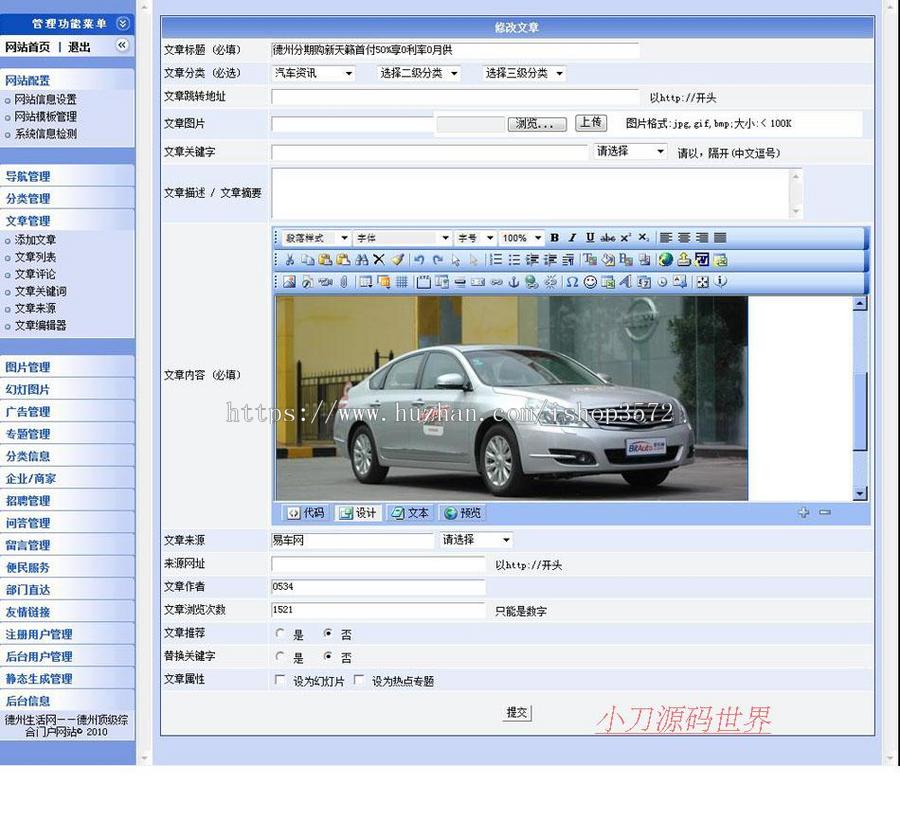Check the 设为热点专题 checkbox
Viewport: 900px width, 820px height.
point(357,678)
